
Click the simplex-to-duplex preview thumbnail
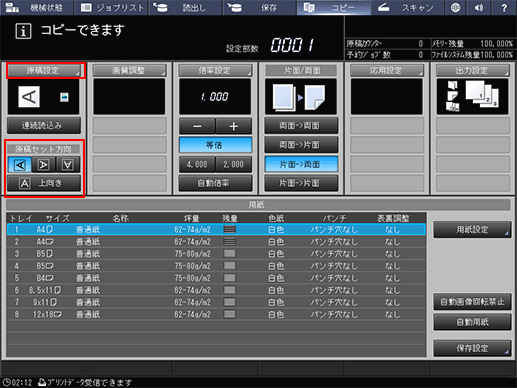point(301,97)
